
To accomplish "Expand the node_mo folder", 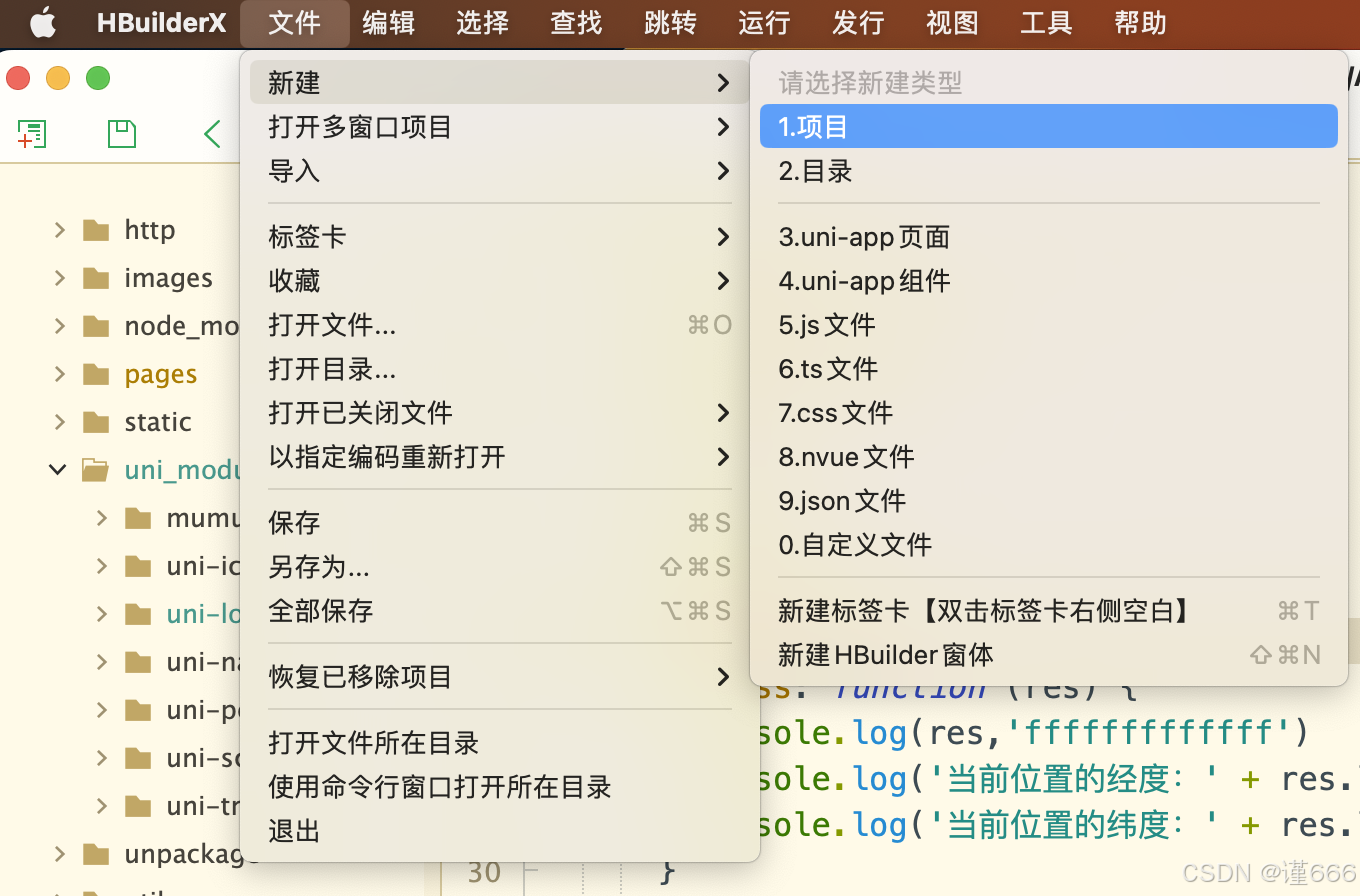I will coord(60,326).
